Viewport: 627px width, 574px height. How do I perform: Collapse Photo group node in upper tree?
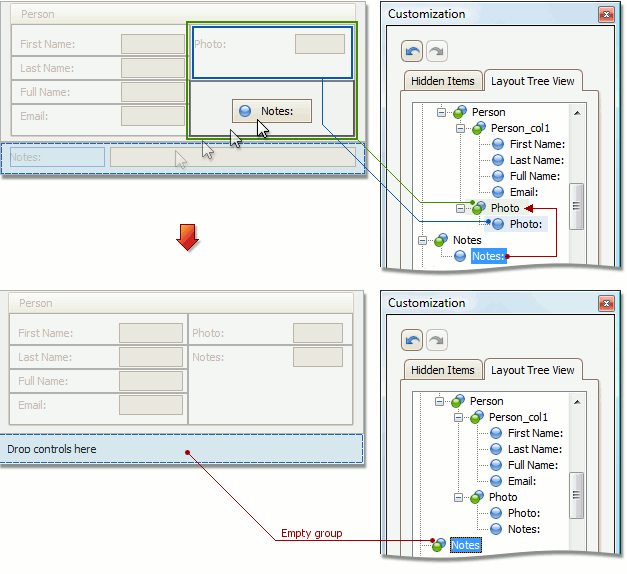(x=460, y=208)
